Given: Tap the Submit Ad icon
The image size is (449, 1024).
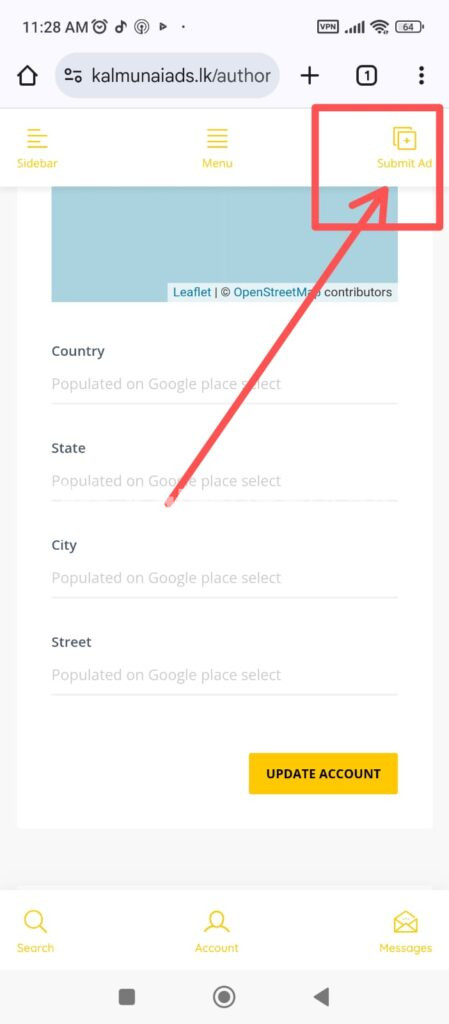Looking at the screenshot, I should click(405, 138).
